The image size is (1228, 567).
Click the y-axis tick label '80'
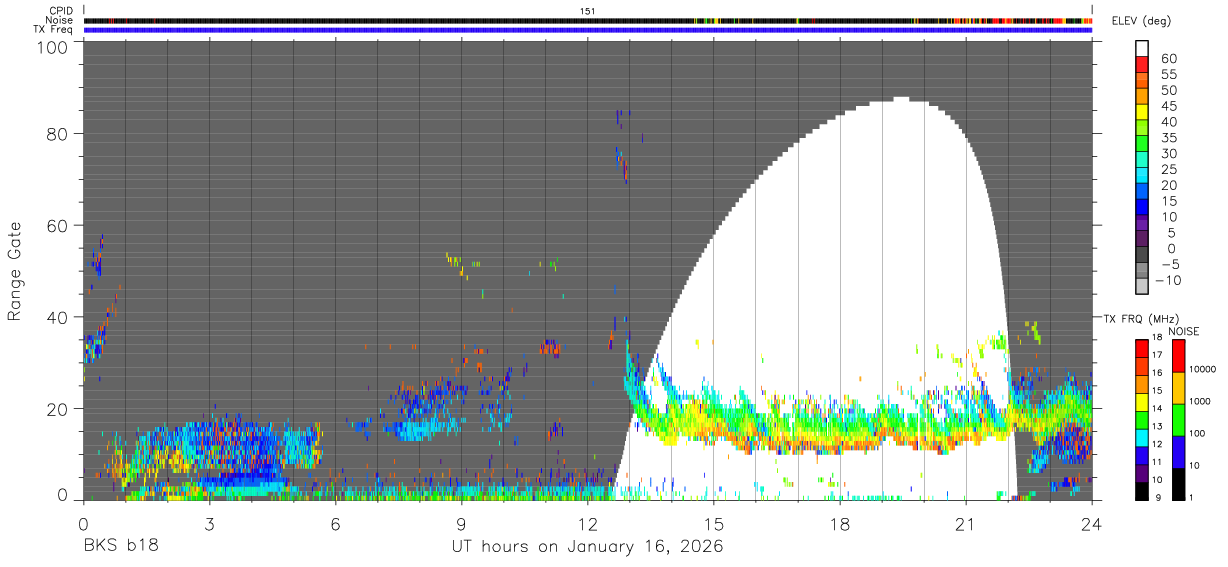pos(59,134)
